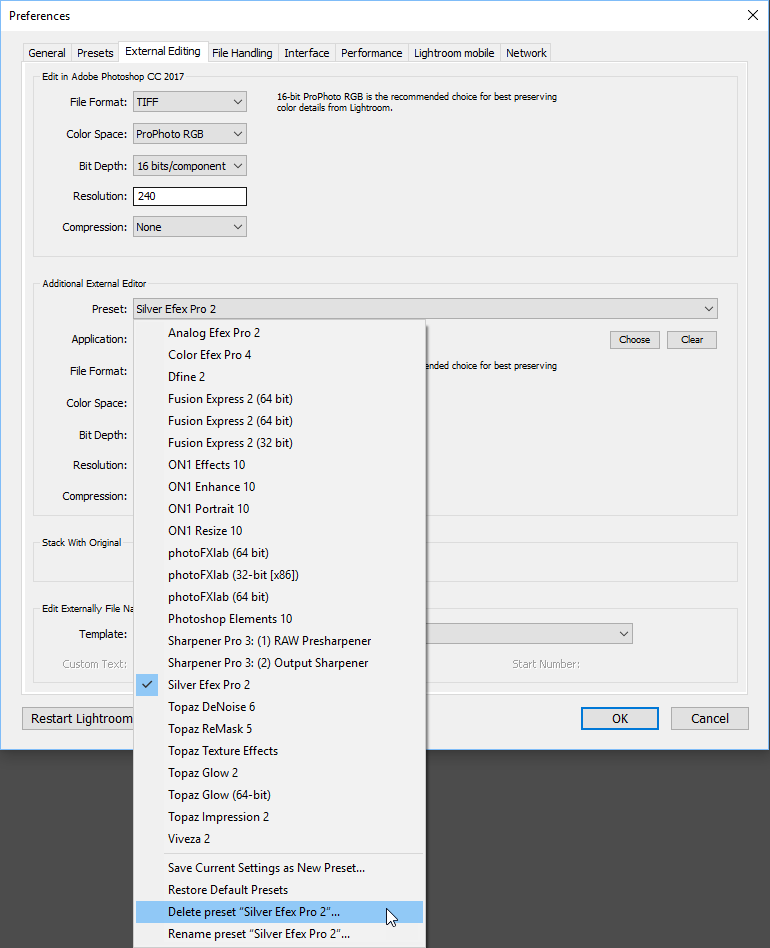Pick the ON1 Enhance 10 preset
Image resolution: width=770 pixels, height=948 pixels.
pyautogui.click(x=279, y=487)
